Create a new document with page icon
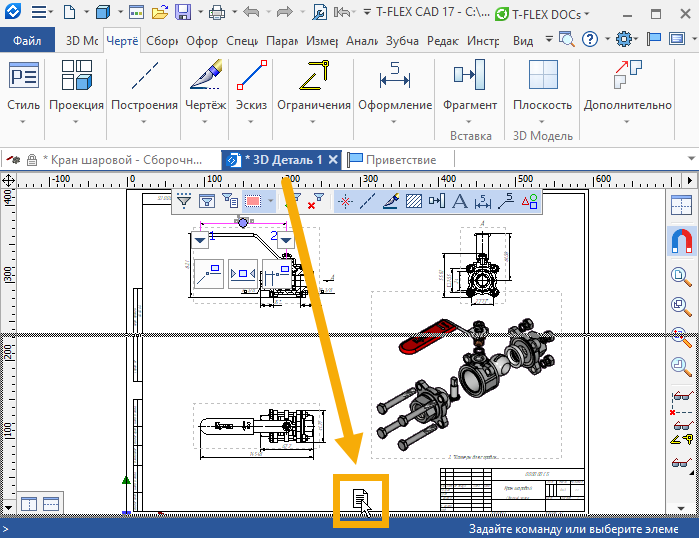 click(x=70, y=12)
